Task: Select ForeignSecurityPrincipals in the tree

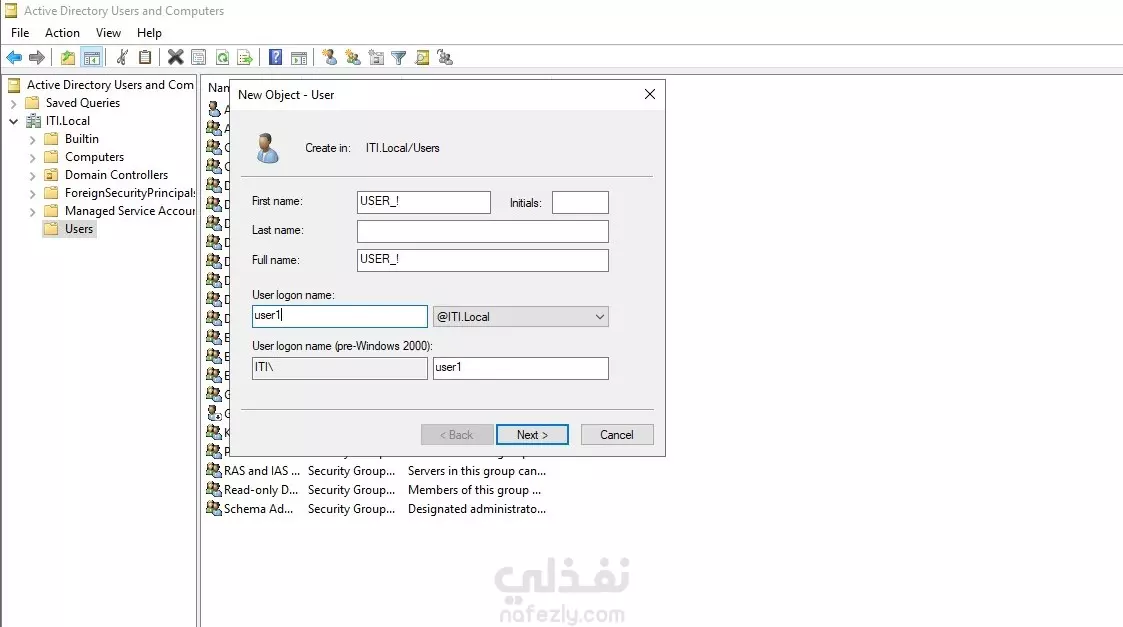Action: click(x=130, y=193)
